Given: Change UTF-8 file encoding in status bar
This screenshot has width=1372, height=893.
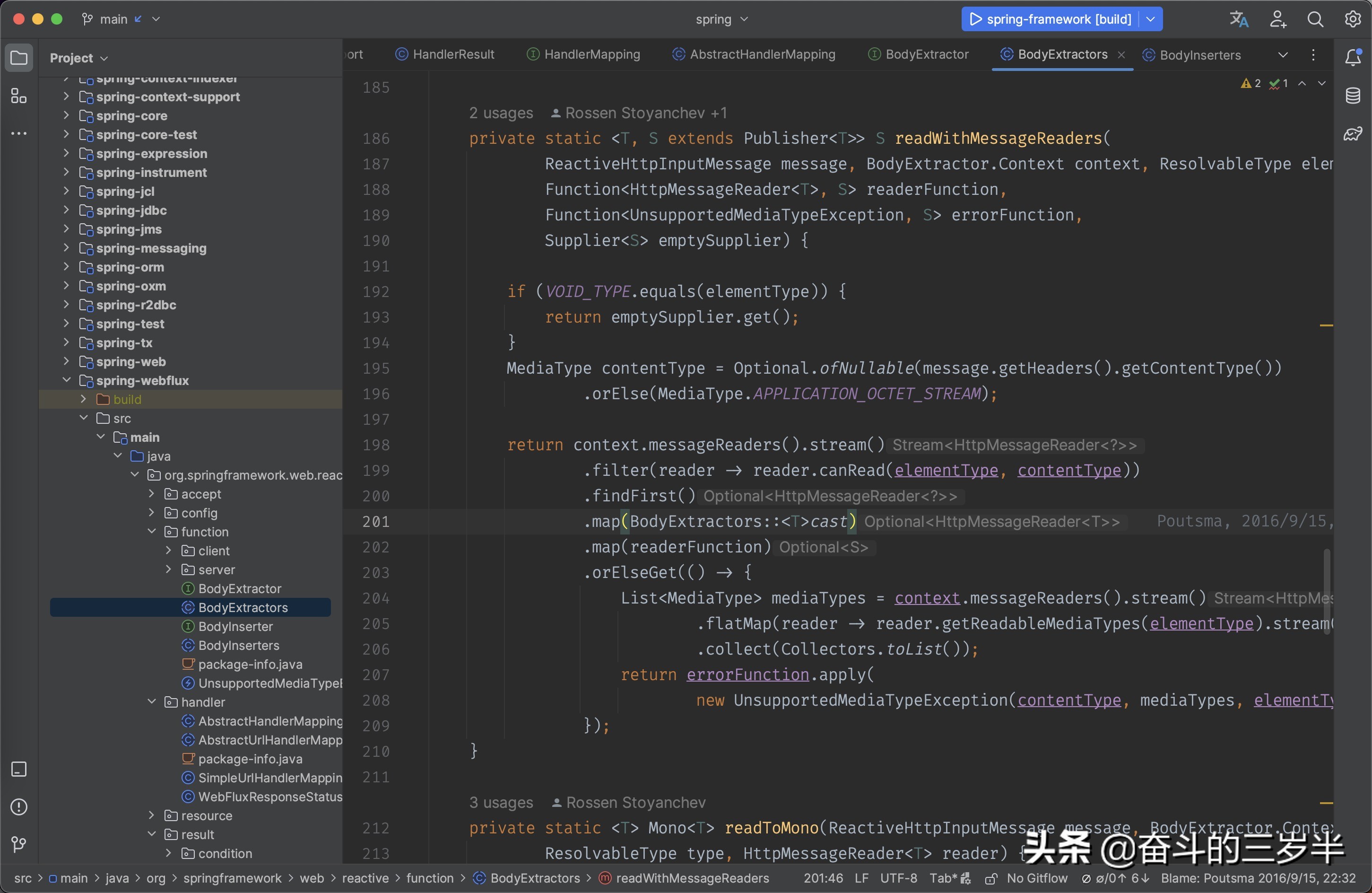Looking at the screenshot, I should pos(898,878).
